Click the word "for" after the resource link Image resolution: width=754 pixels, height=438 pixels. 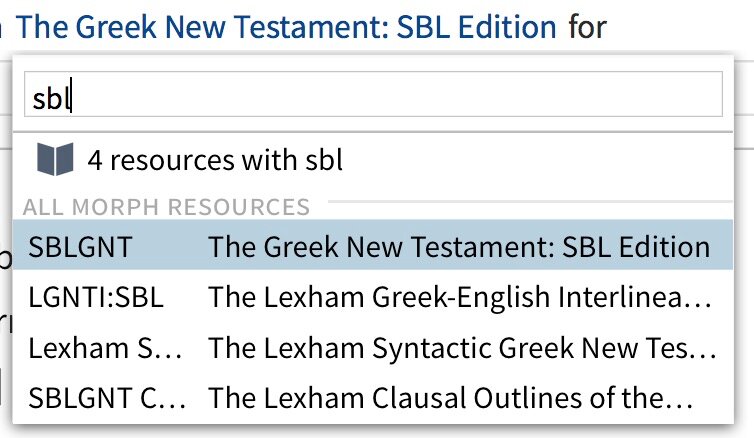click(x=588, y=27)
